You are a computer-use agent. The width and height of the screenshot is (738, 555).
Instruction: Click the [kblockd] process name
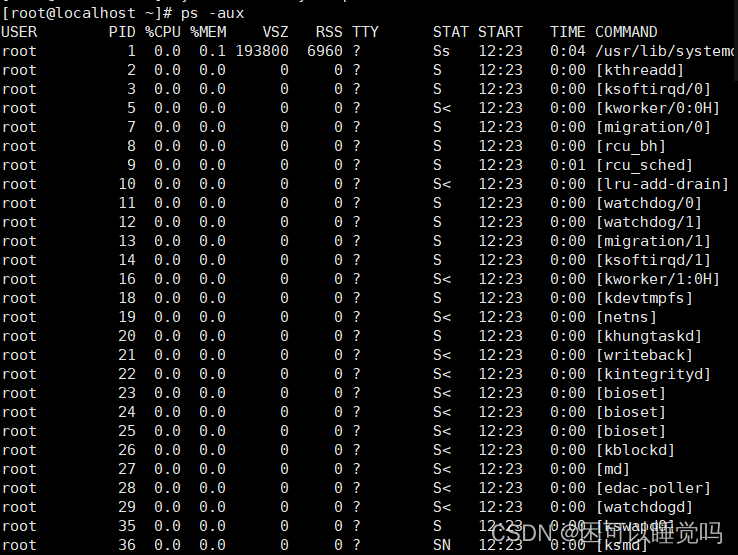click(635, 450)
